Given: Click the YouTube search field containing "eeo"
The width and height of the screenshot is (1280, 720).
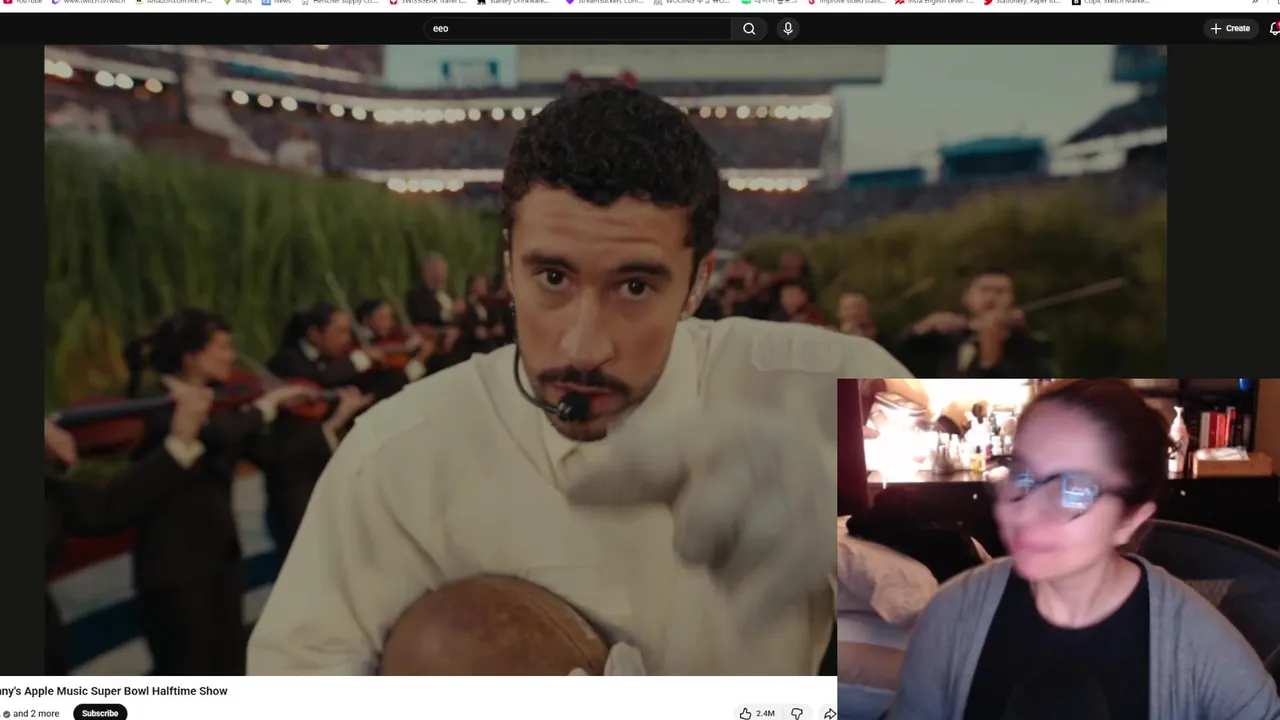Looking at the screenshot, I should click(x=578, y=28).
